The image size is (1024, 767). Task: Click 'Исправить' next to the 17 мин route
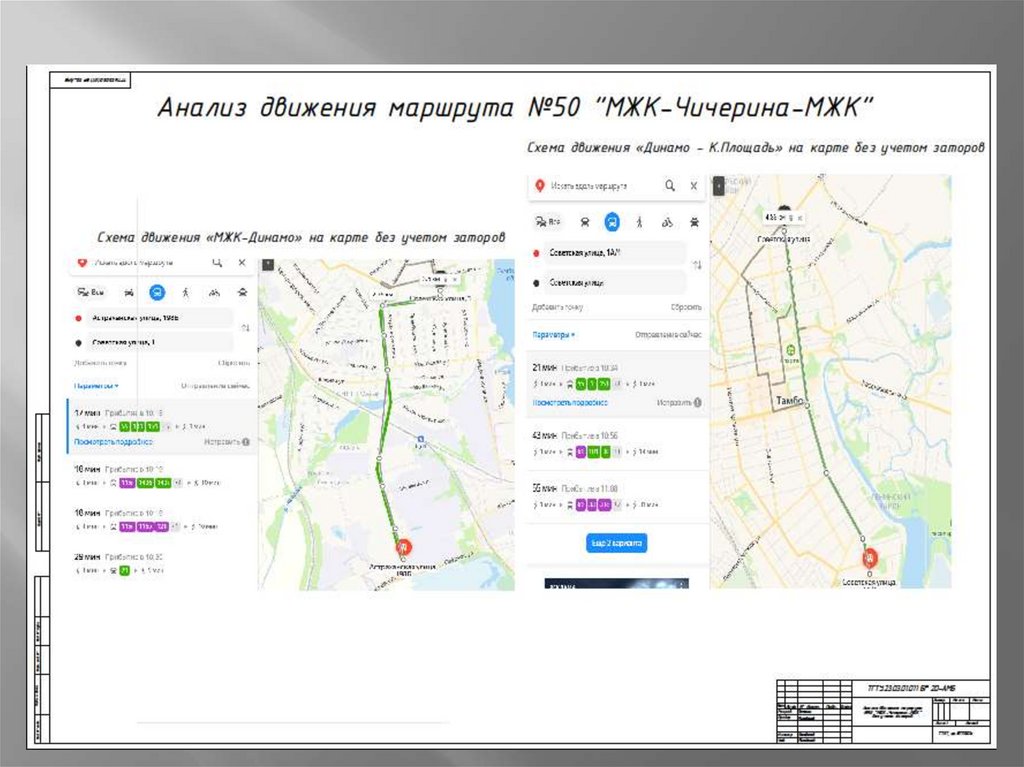tap(227, 442)
